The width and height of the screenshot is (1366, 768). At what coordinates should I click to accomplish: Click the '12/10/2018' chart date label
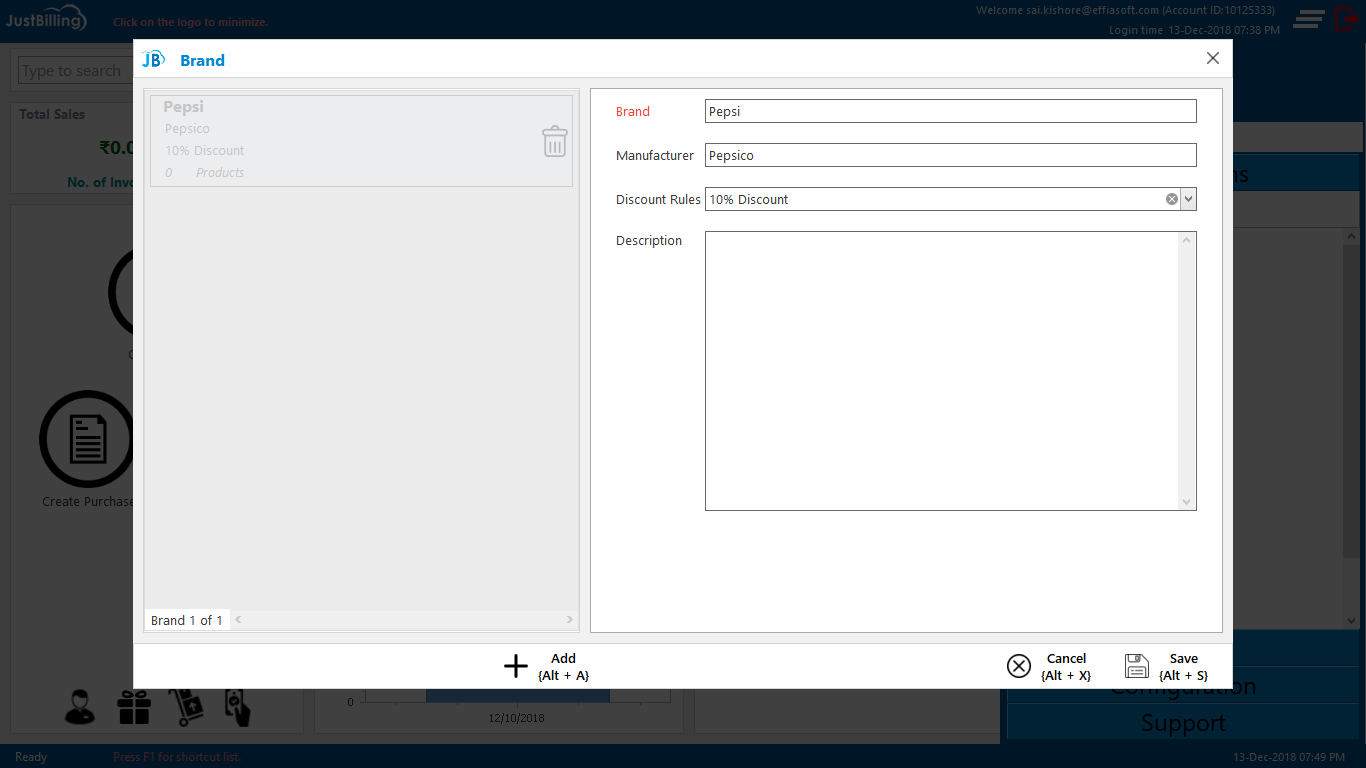[x=517, y=718]
